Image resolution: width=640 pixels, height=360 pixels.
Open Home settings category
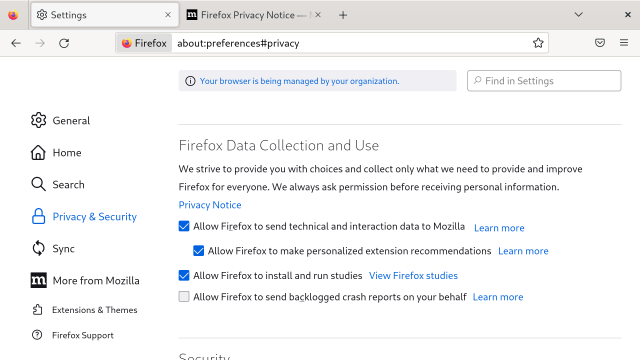56,153
